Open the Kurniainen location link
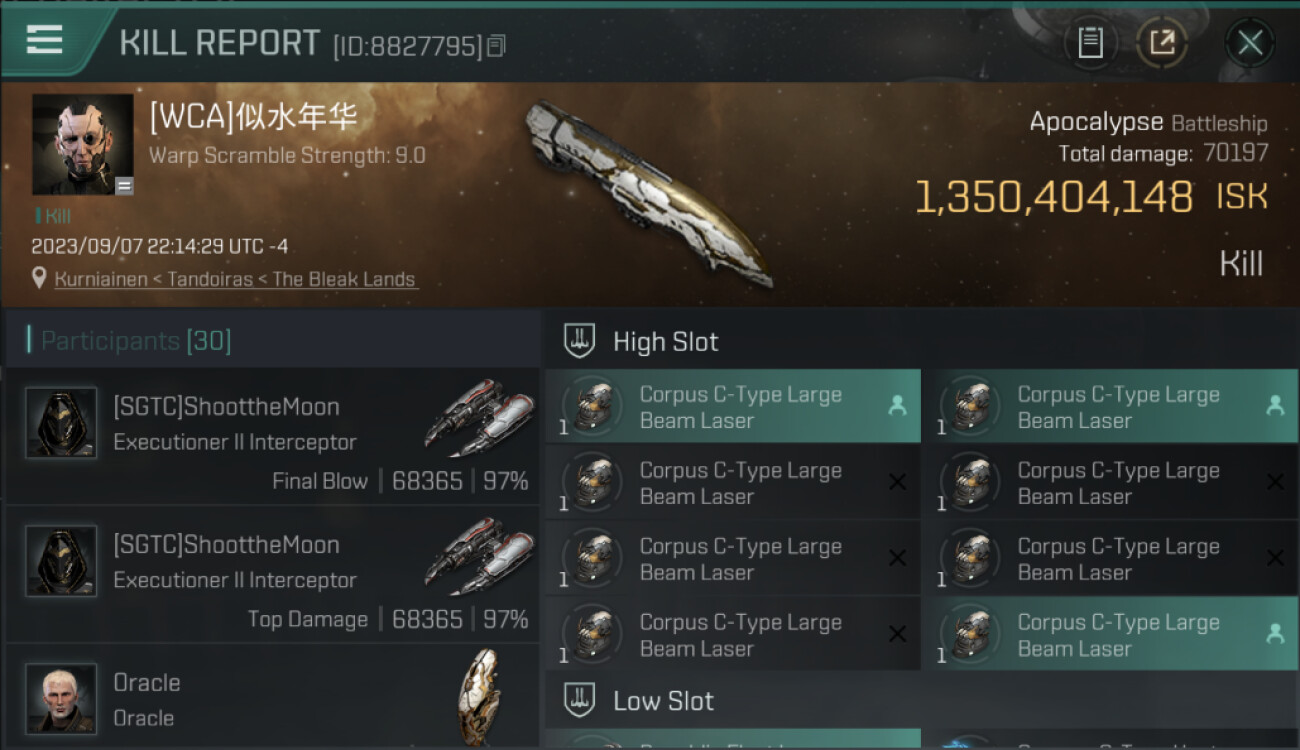Viewport: 1300px width, 750px height. (235, 279)
